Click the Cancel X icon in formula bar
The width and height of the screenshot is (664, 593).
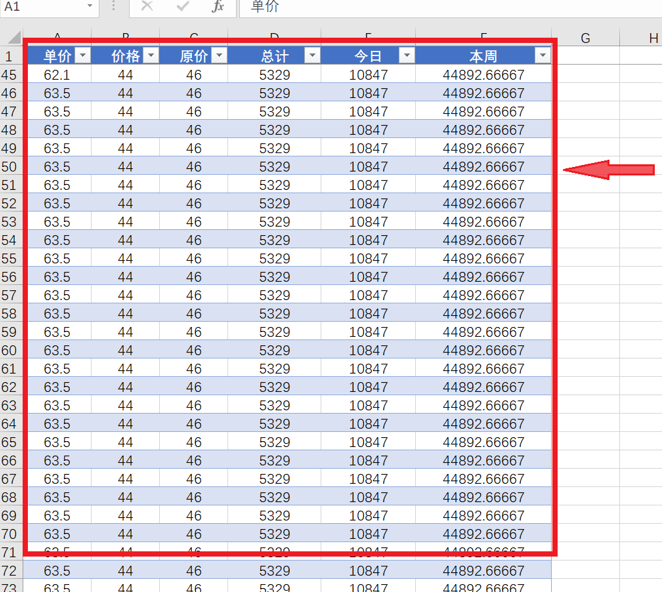[147, 6]
